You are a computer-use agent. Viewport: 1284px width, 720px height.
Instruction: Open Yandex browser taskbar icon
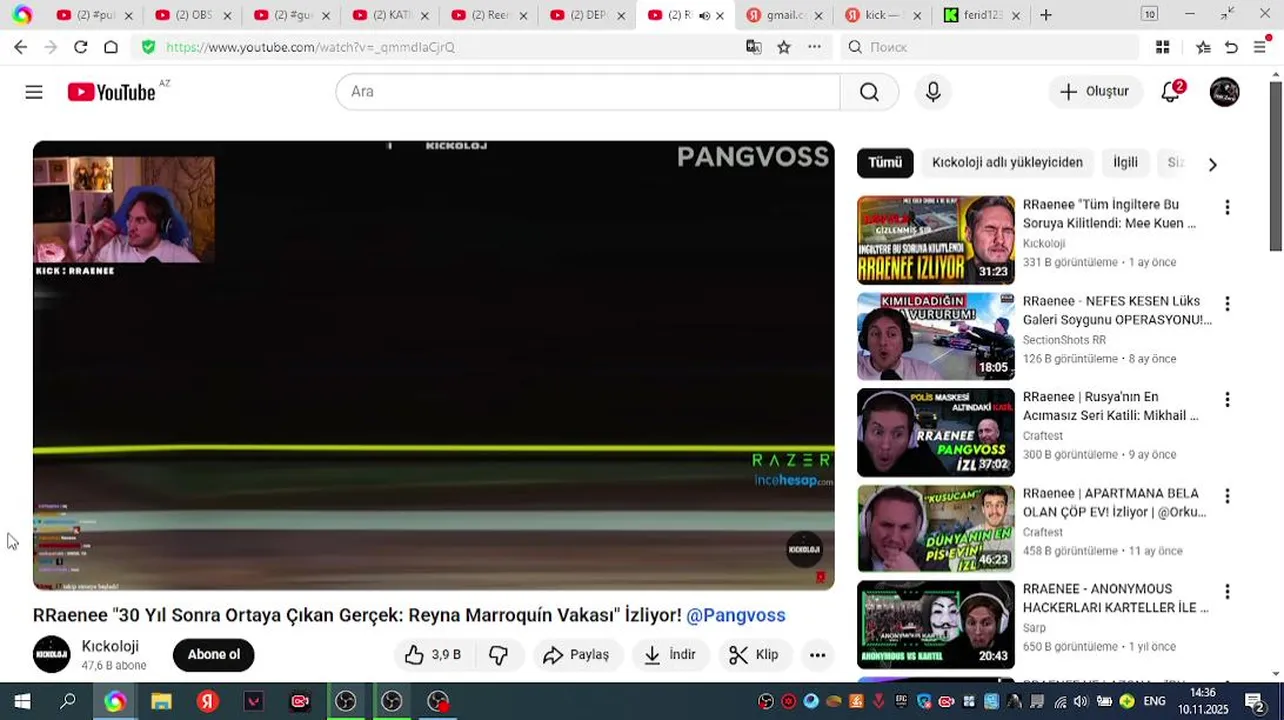207,702
